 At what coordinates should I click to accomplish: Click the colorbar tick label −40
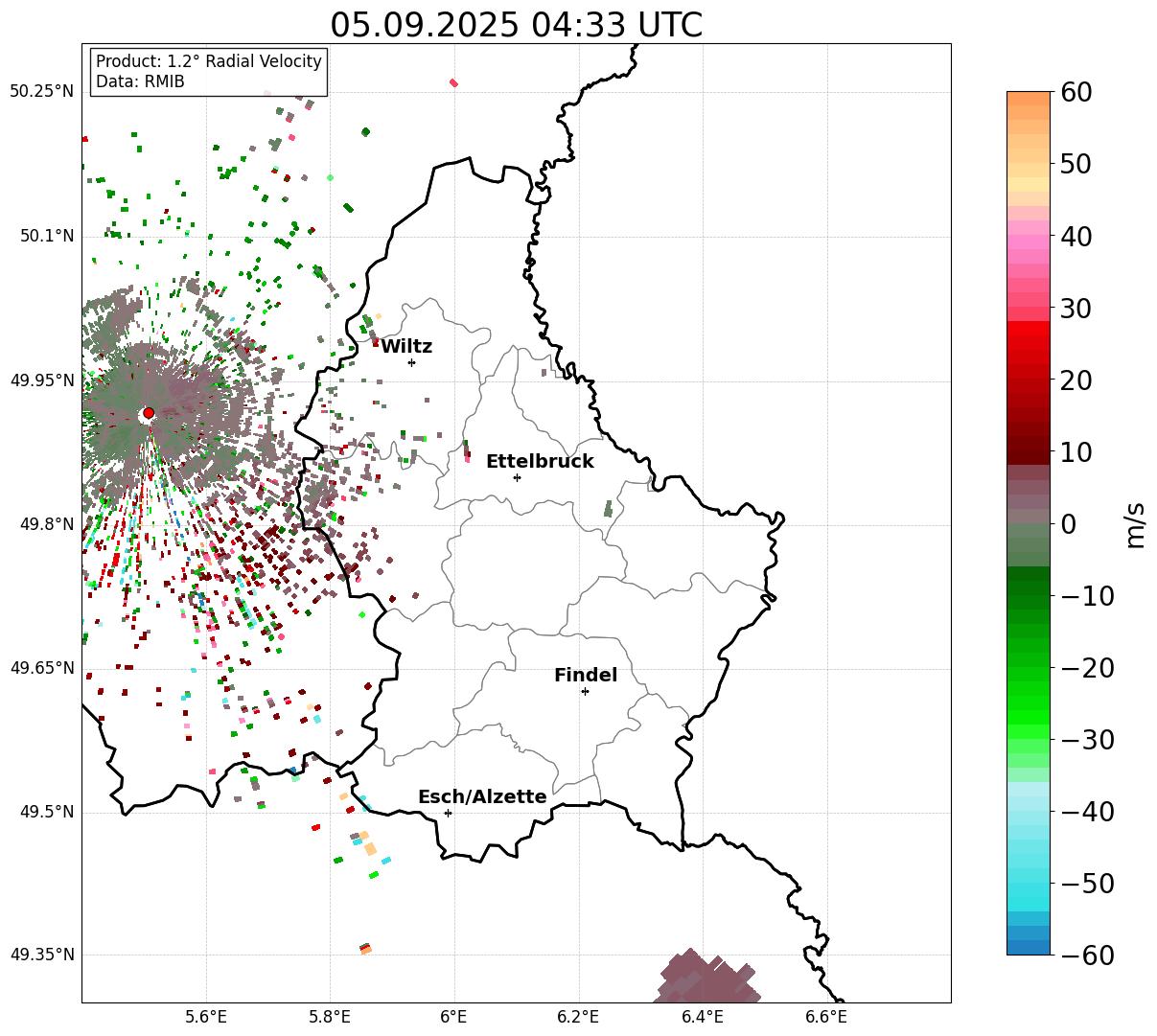(x=1087, y=812)
